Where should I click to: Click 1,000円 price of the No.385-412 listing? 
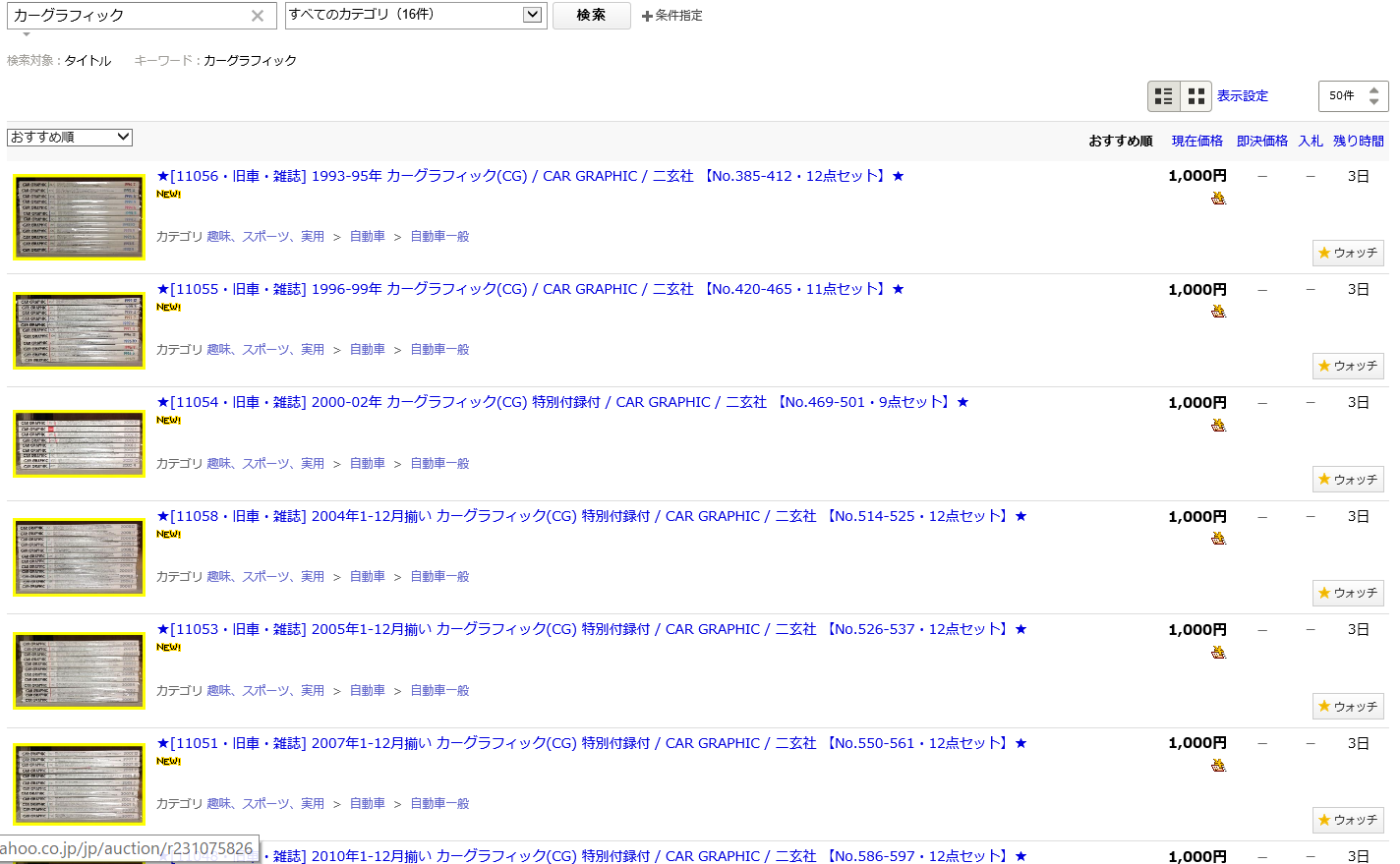tap(1197, 176)
